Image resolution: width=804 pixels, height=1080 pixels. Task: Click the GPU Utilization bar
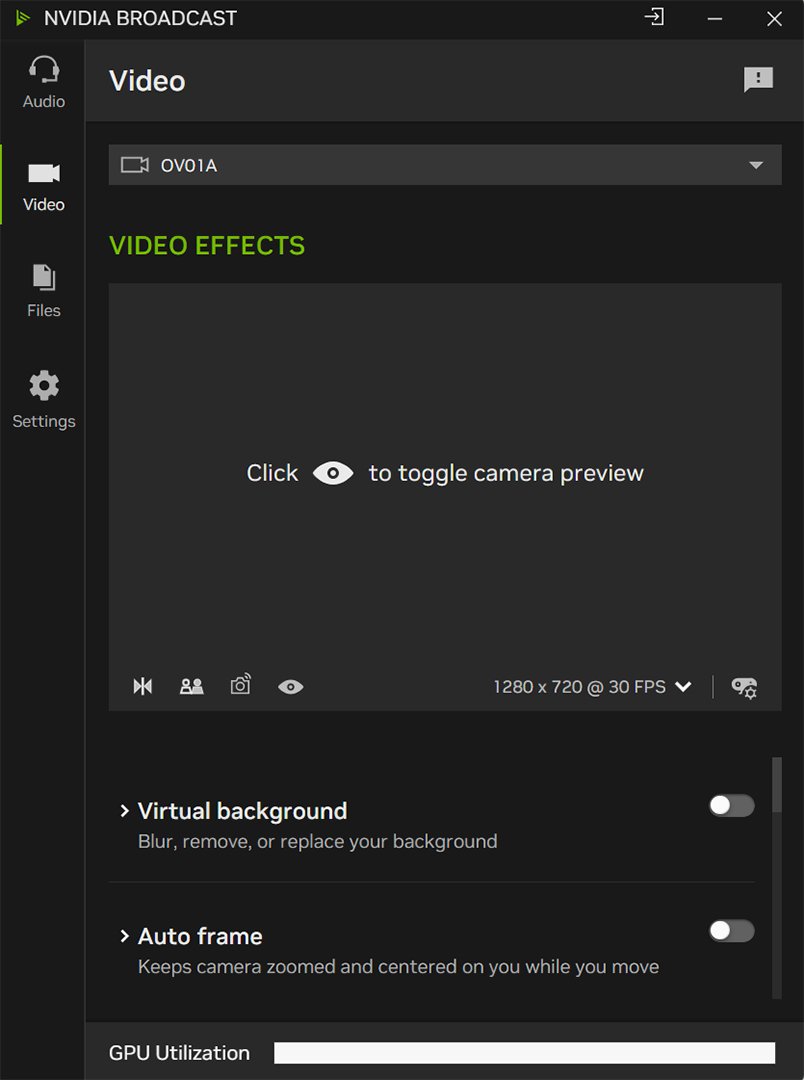[524, 1052]
